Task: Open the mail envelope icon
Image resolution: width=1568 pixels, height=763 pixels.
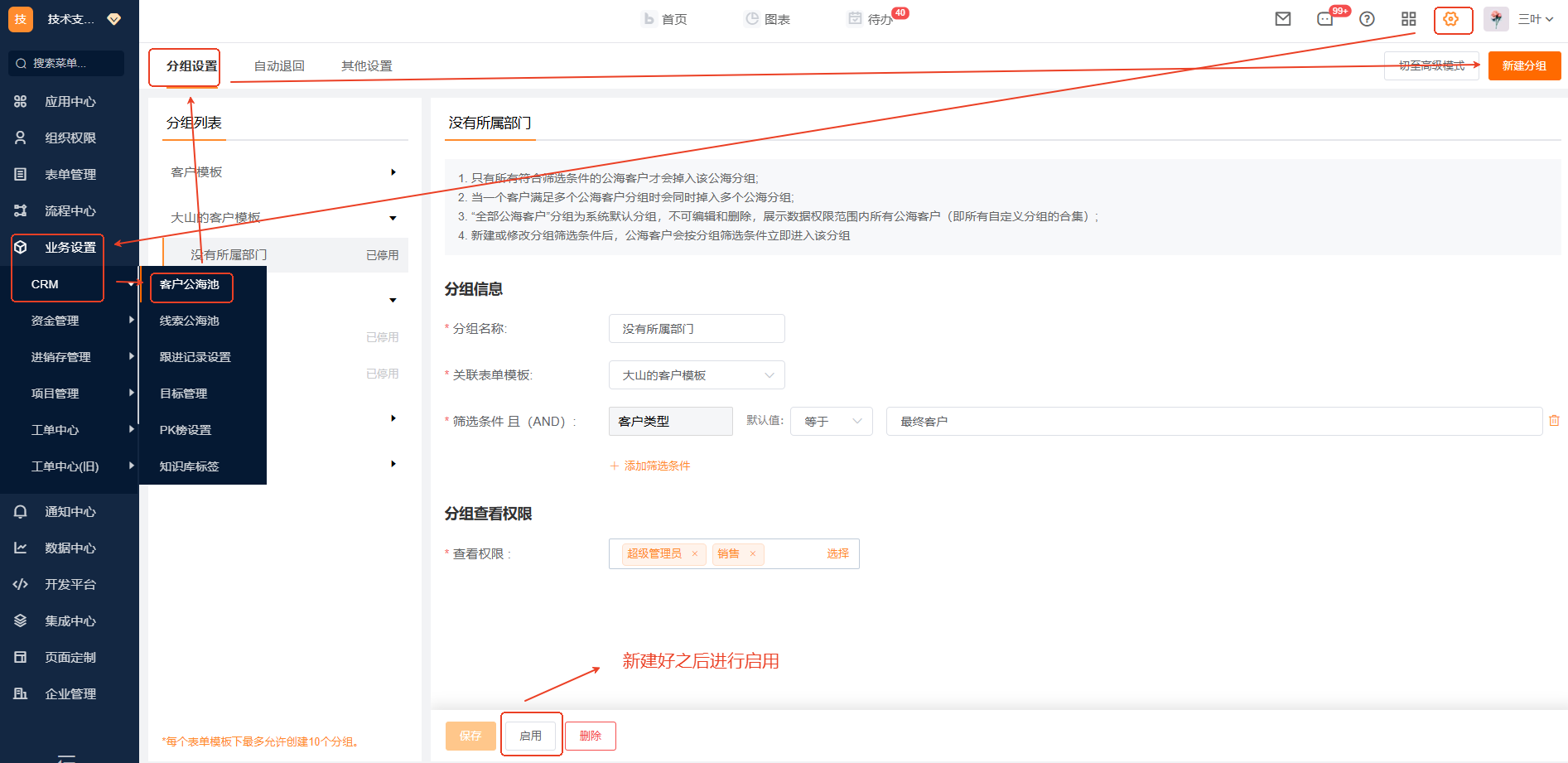Action: tap(1283, 19)
